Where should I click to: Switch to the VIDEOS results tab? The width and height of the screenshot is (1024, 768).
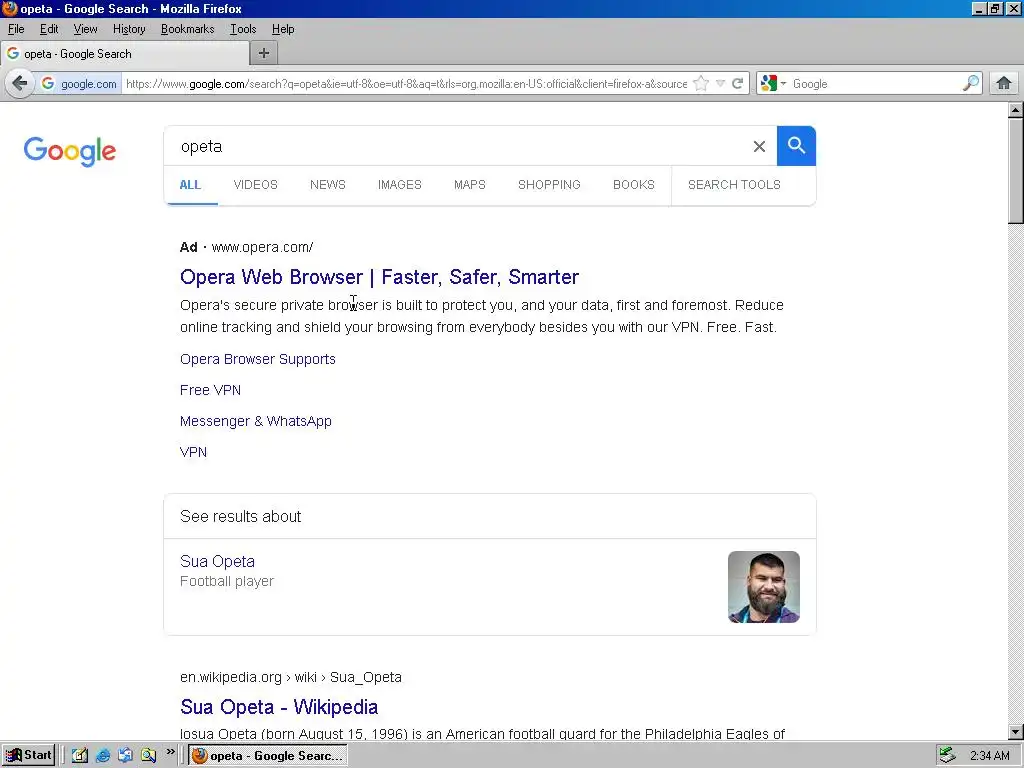point(255,185)
